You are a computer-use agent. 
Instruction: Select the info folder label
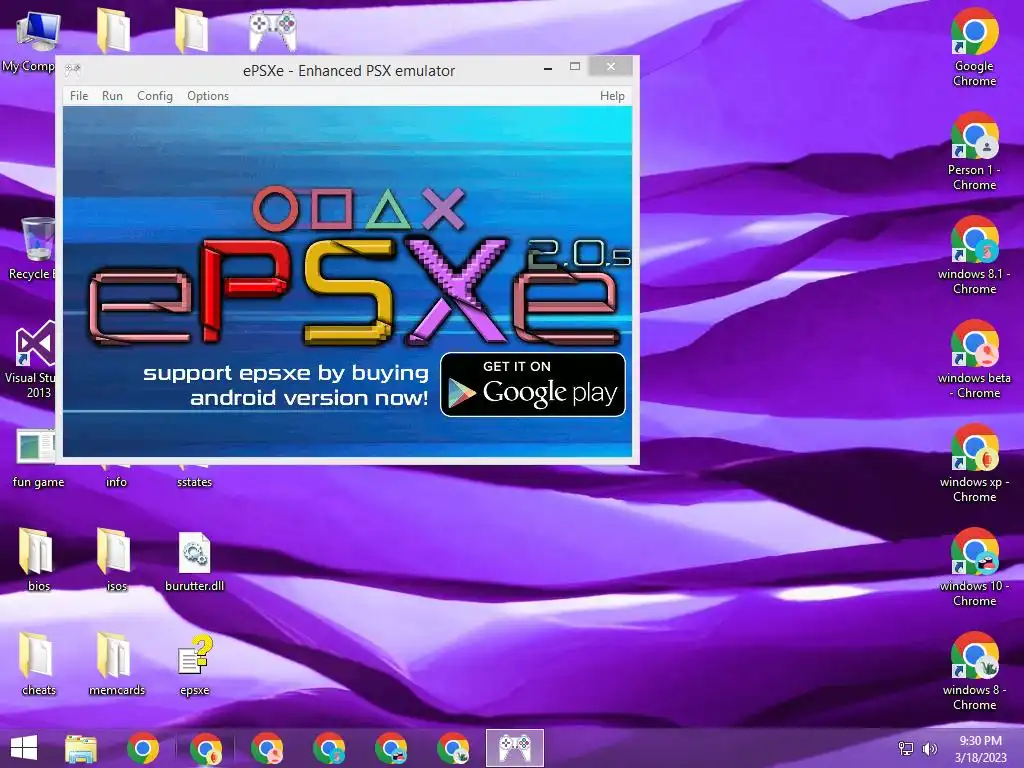click(116, 482)
